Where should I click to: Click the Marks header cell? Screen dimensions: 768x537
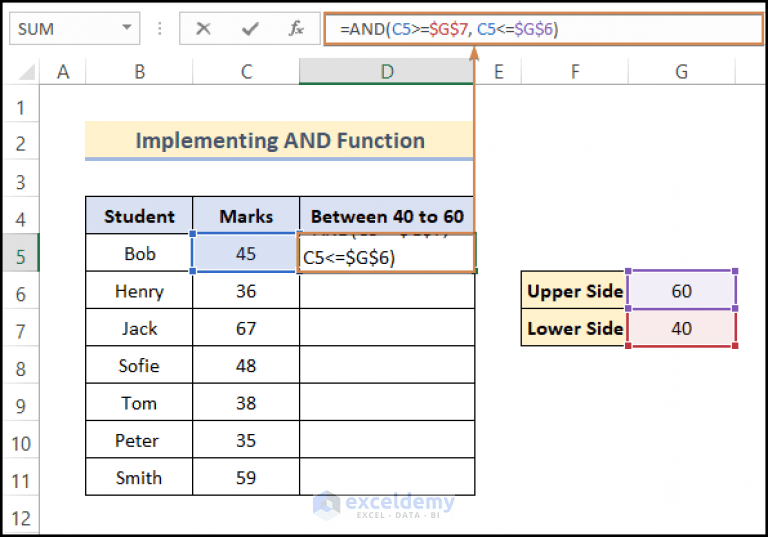[x=246, y=216]
